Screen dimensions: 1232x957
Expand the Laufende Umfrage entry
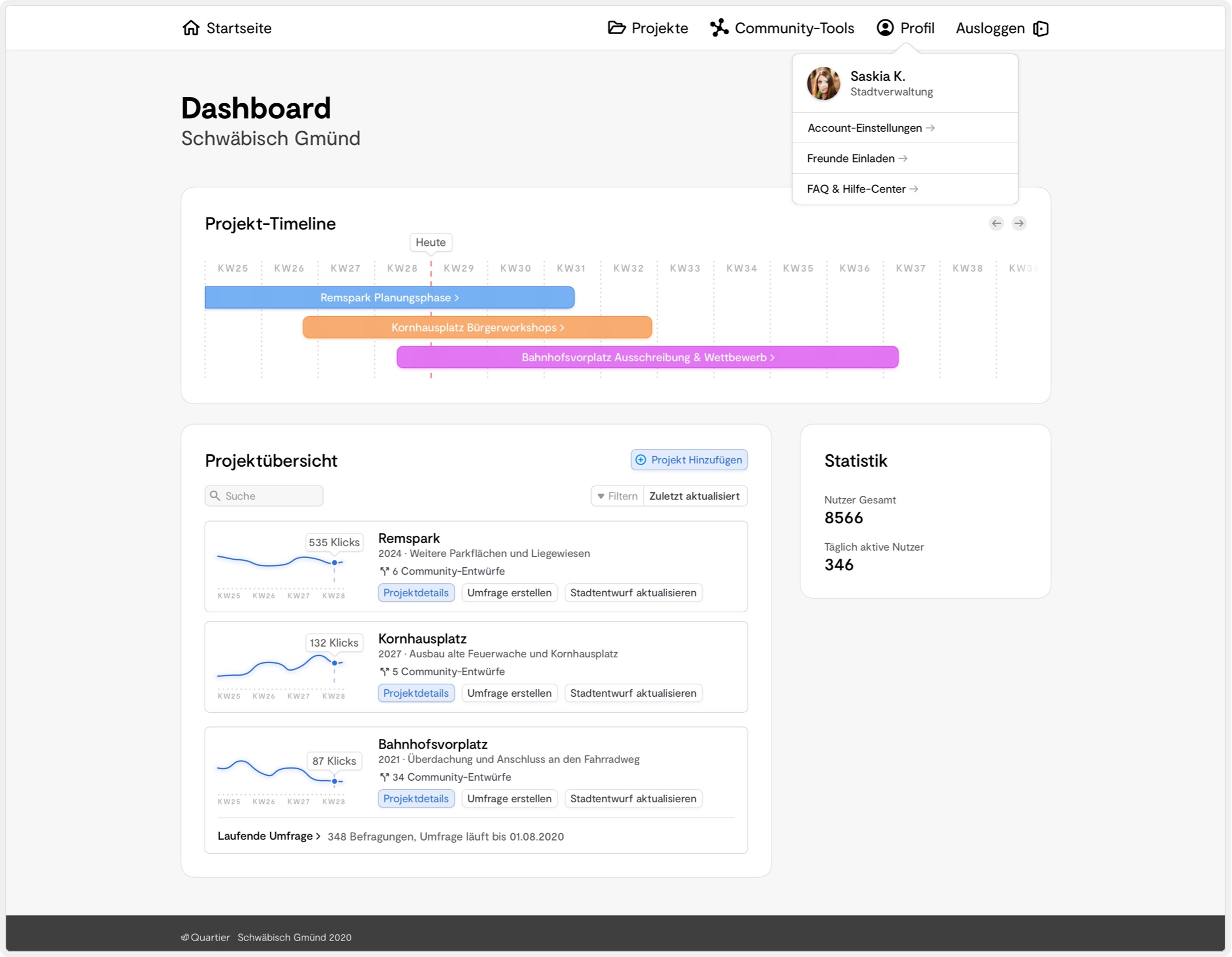click(269, 836)
